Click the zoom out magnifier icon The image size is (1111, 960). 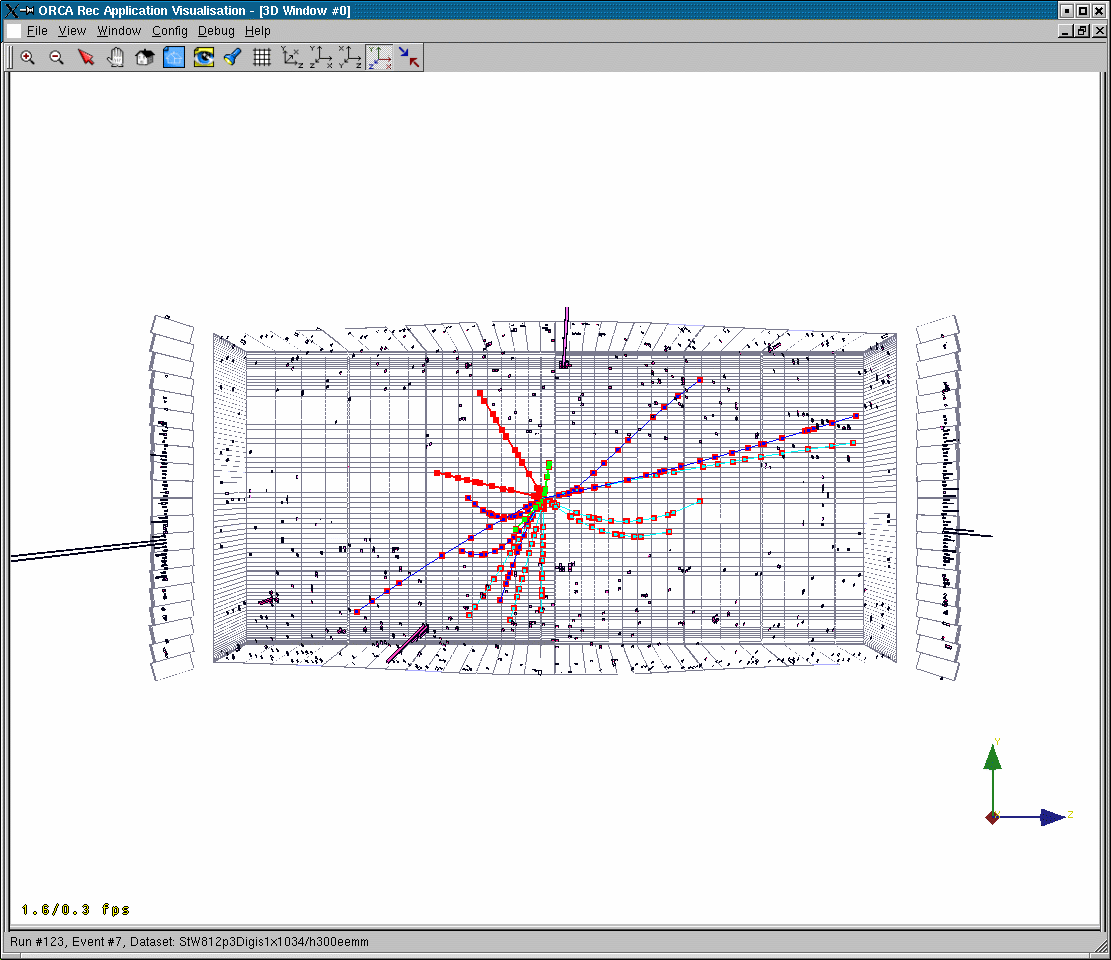(57, 57)
